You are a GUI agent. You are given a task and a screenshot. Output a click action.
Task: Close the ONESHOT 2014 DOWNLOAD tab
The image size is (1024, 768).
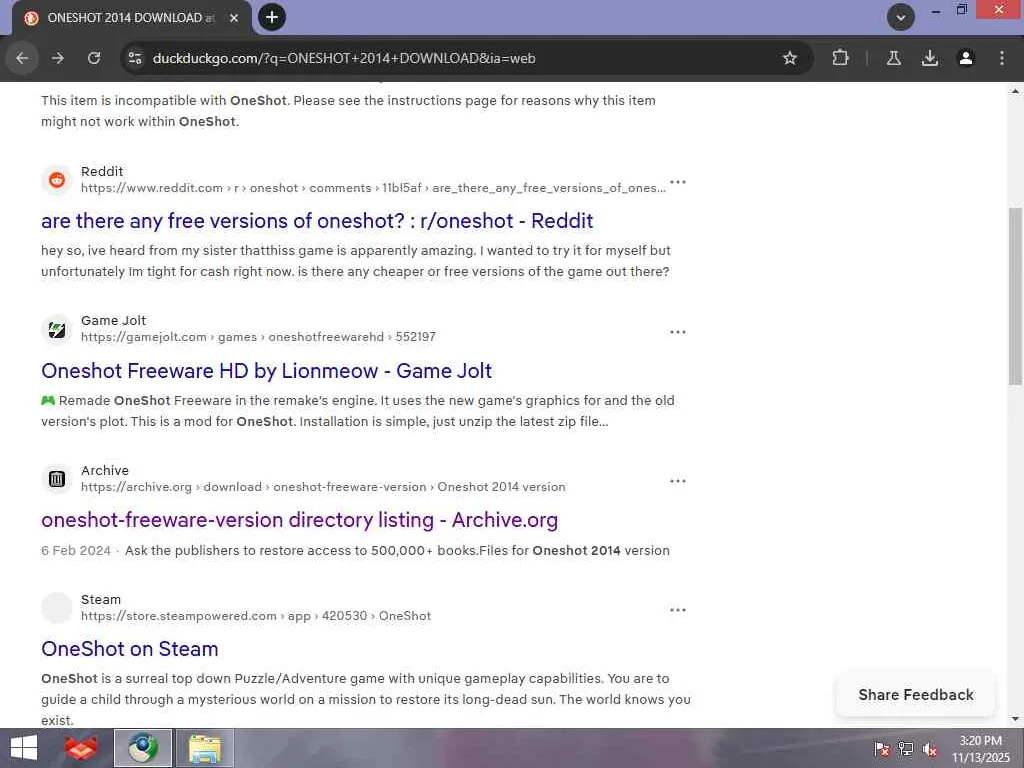234,18
